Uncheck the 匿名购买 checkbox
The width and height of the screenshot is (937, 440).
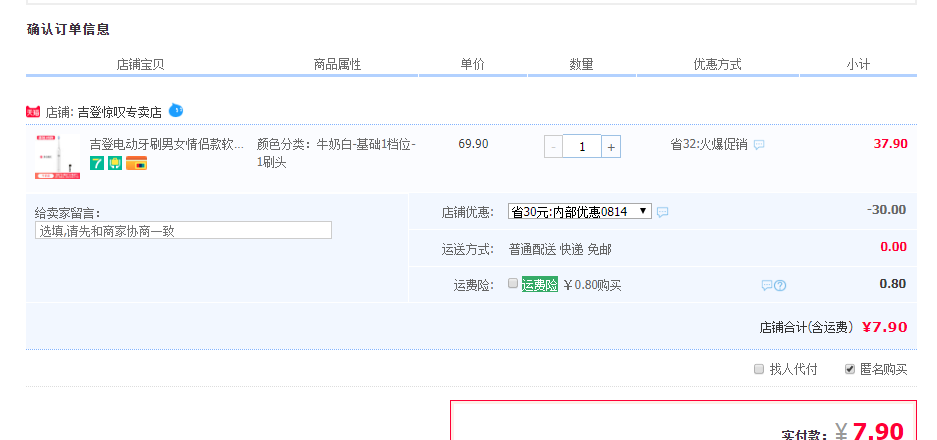point(850,369)
